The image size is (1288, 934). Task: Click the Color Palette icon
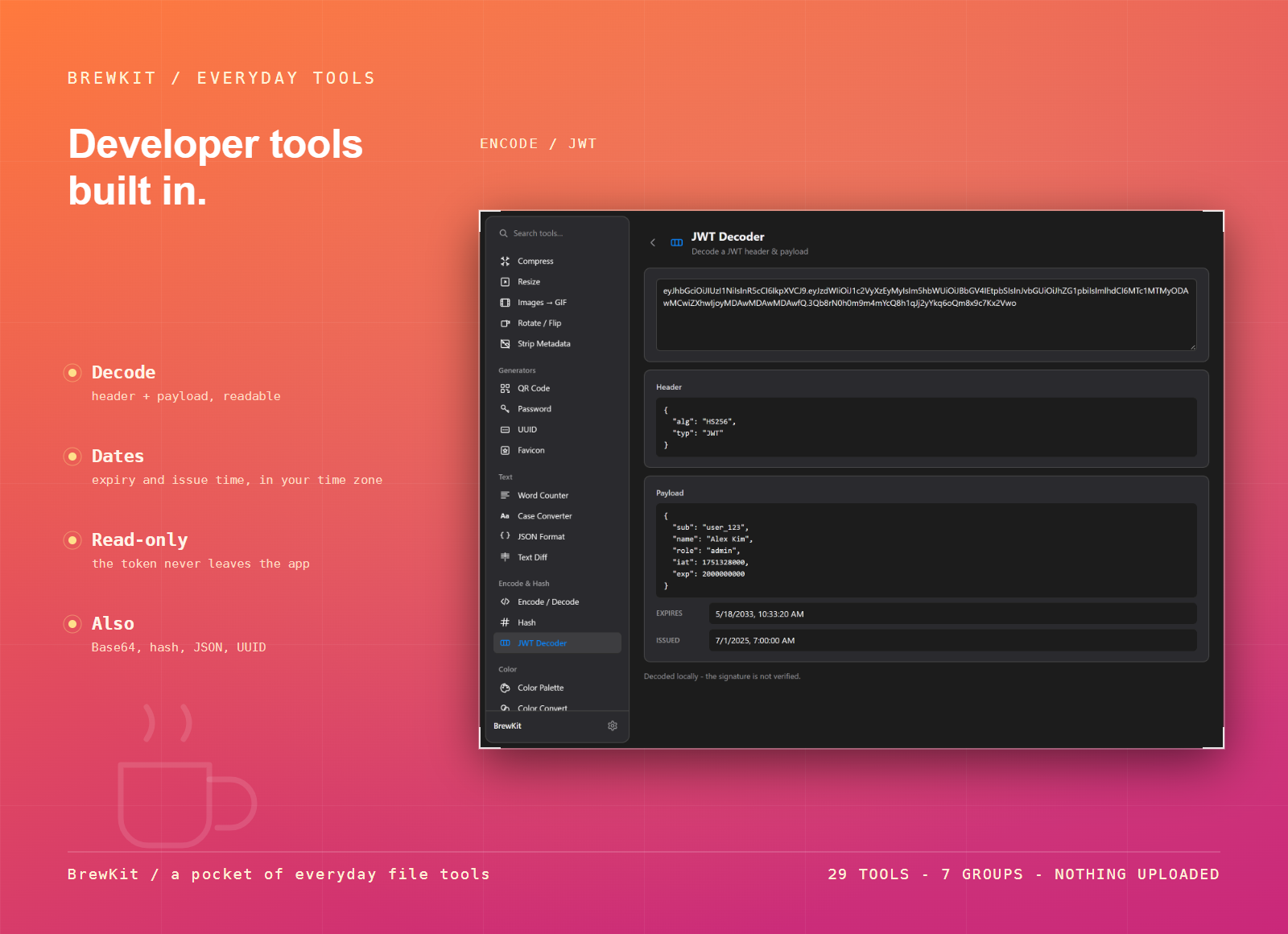point(505,688)
